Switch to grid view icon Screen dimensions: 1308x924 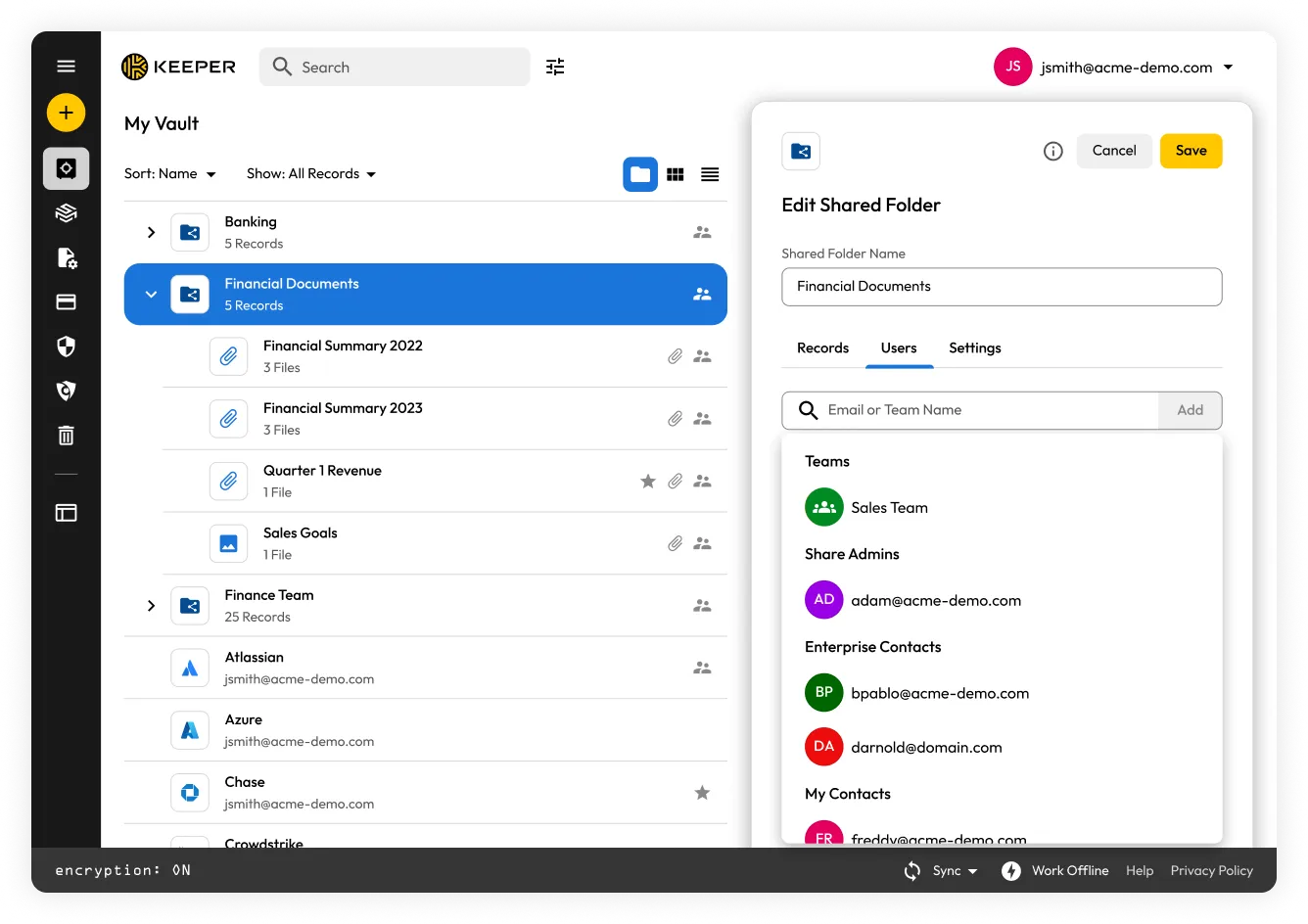(x=676, y=174)
